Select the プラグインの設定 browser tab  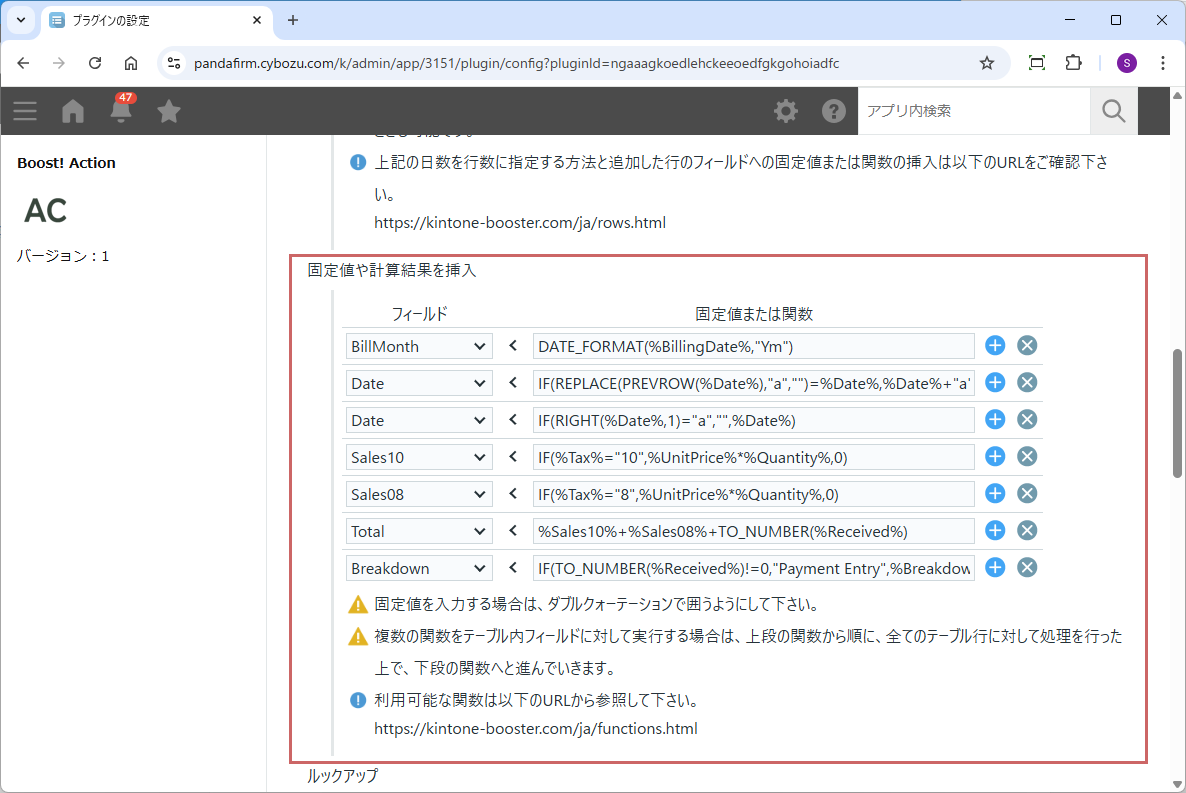(155, 20)
